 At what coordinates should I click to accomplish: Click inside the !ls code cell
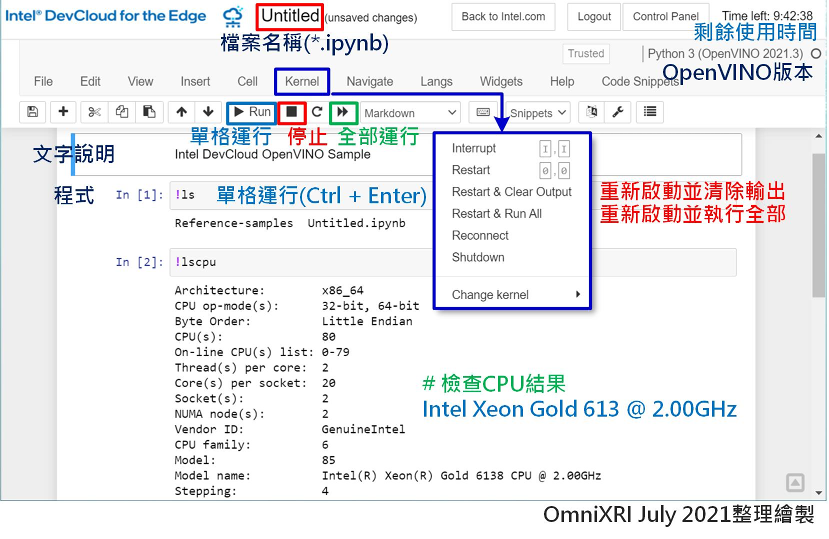tap(301, 195)
